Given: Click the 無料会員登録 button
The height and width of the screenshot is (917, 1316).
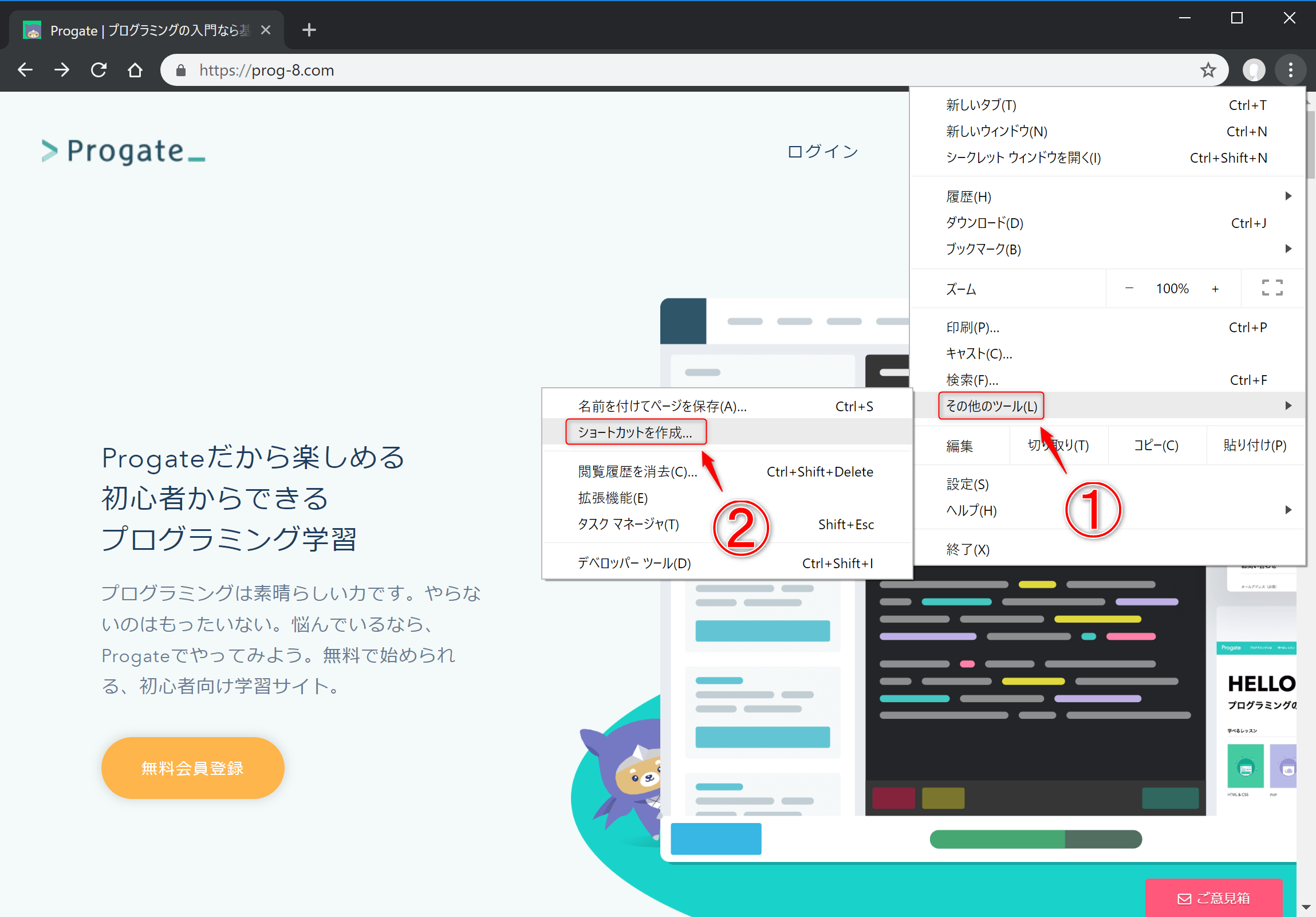Looking at the screenshot, I should [x=192, y=768].
